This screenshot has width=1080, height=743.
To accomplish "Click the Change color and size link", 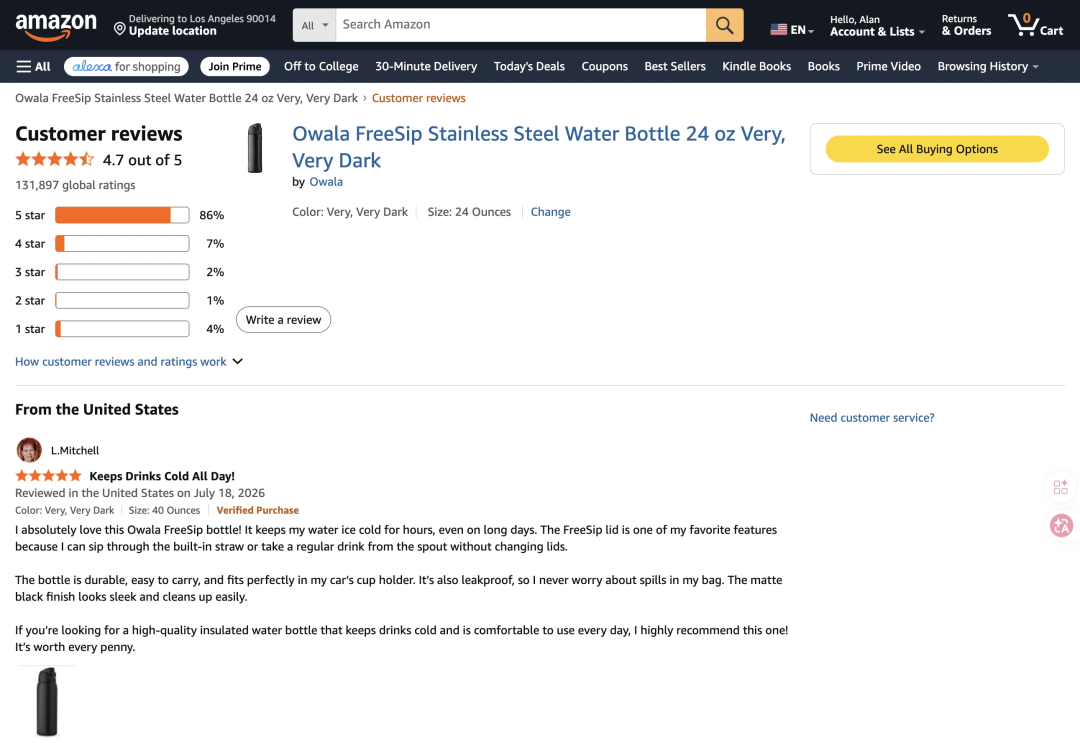I will click(x=550, y=212).
